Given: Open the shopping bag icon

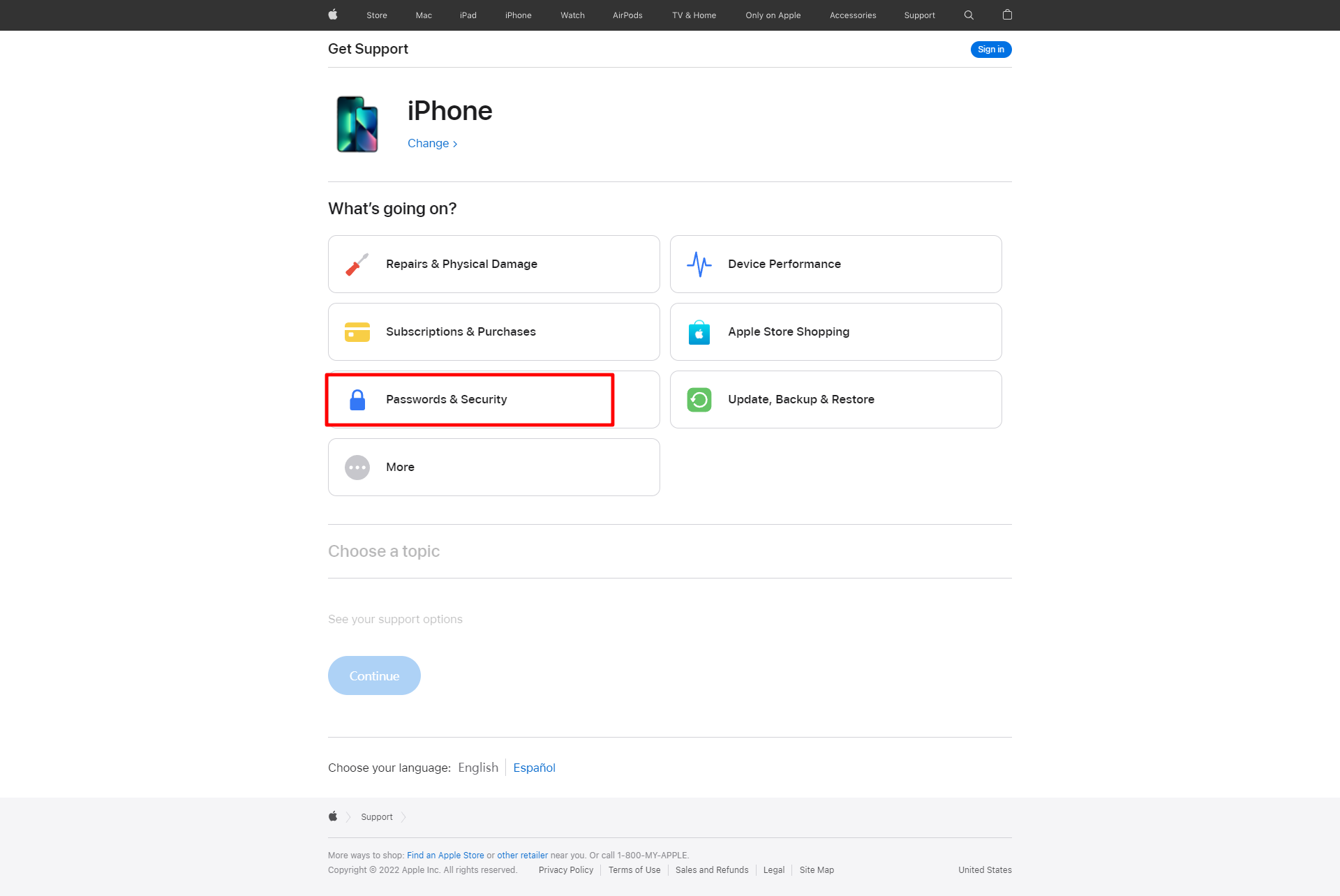Looking at the screenshot, I should 1007,15.
